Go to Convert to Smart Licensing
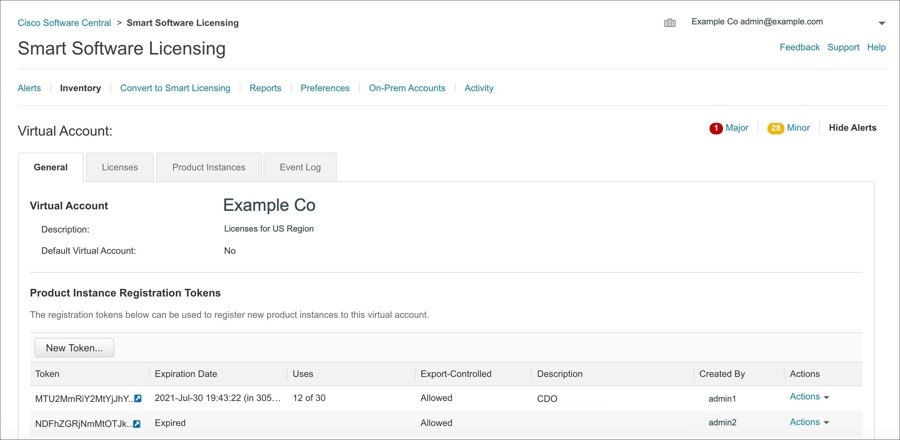This screenshot has height=440, width=900. pyautogui.click(x=175, y=88)
